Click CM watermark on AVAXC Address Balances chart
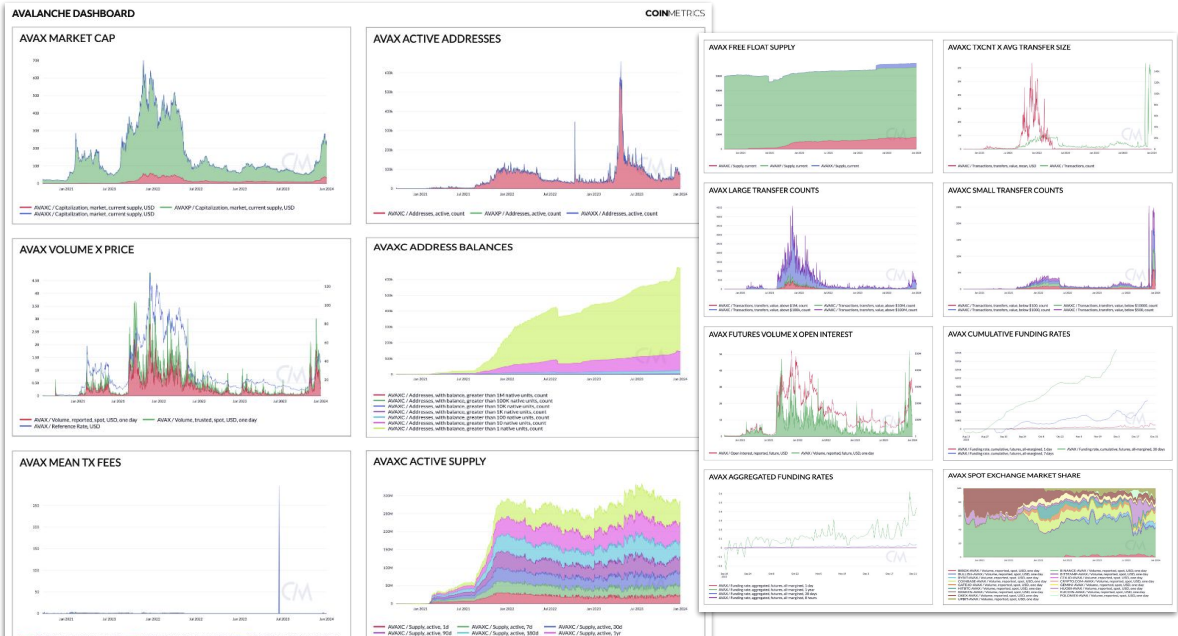 pos(650,357)
